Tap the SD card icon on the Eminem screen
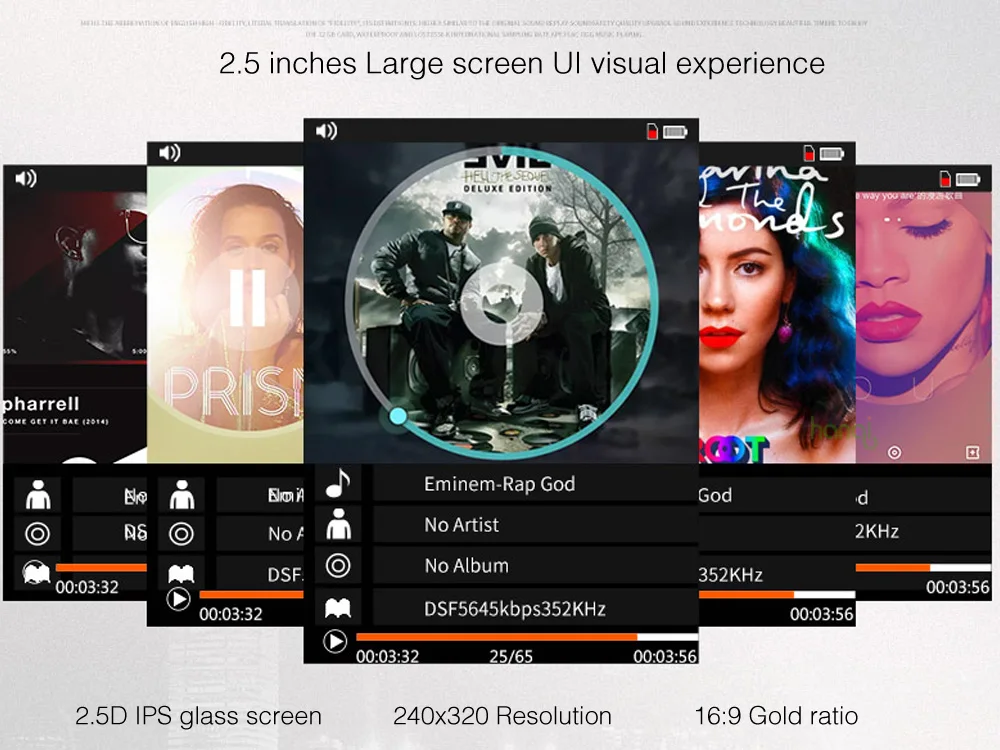 click(x=652, y=131)
